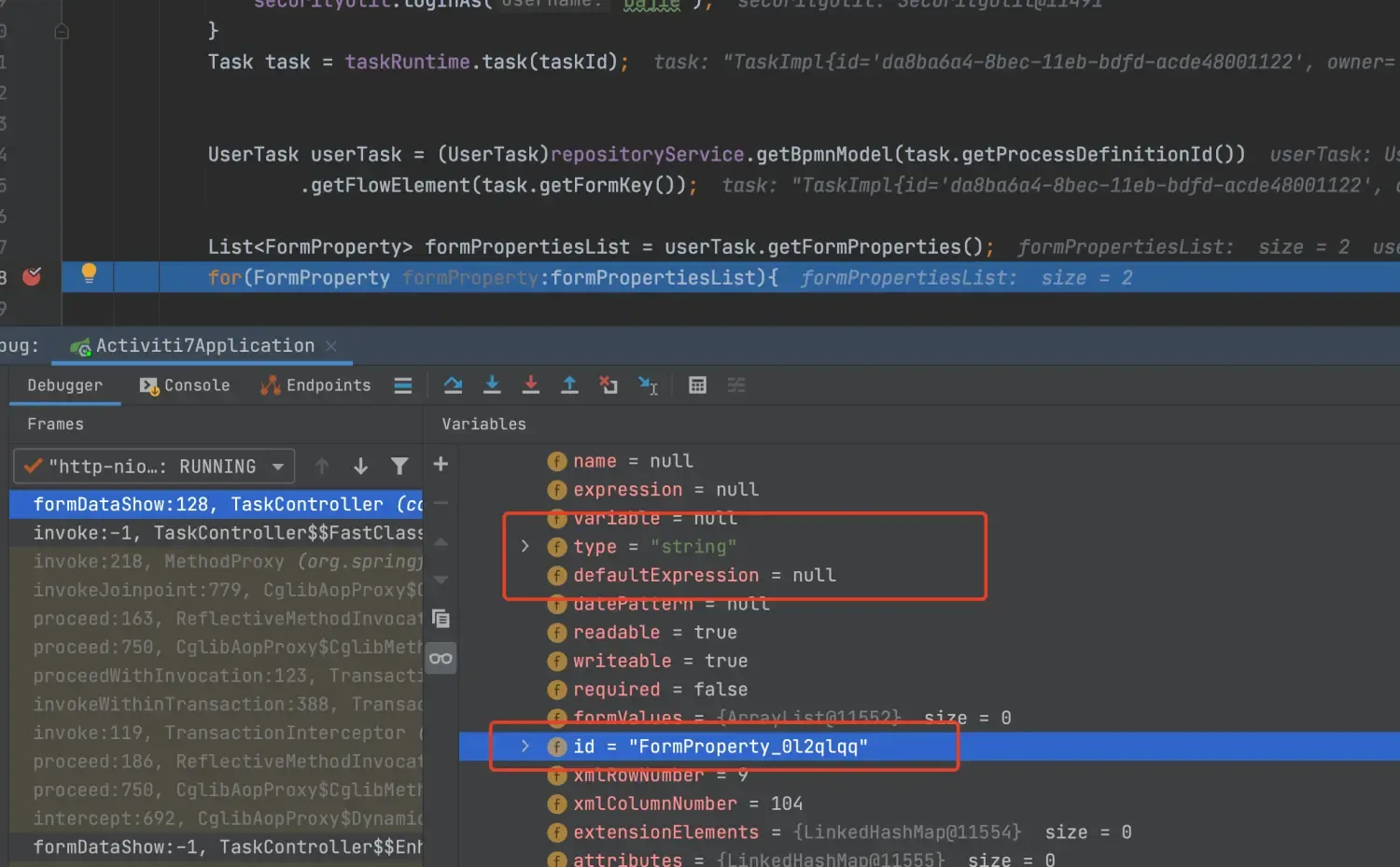Click the Run to Cursor icon
Image resolution: width=1400 pixels, height=867 pixels.
(648, 385)
